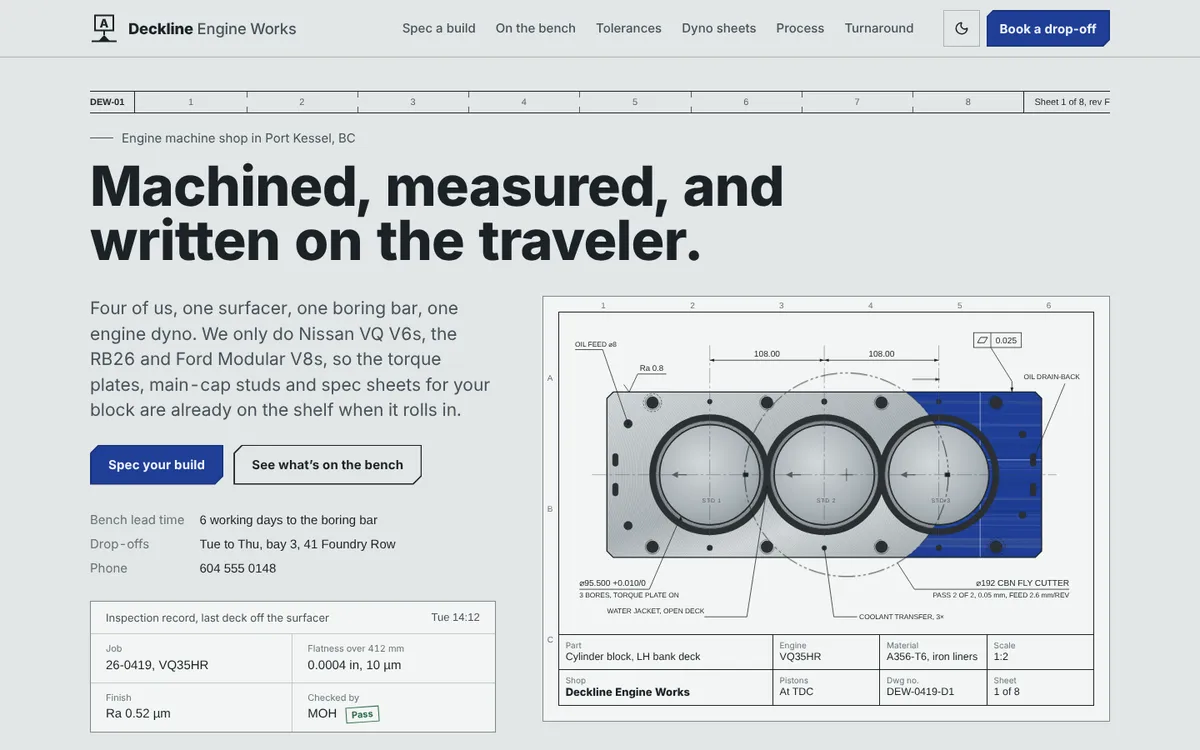The height and width of the screenshot is (750, 1200).
Task: Click 6 working days to the boring bar
Action: tap(288, 520)
